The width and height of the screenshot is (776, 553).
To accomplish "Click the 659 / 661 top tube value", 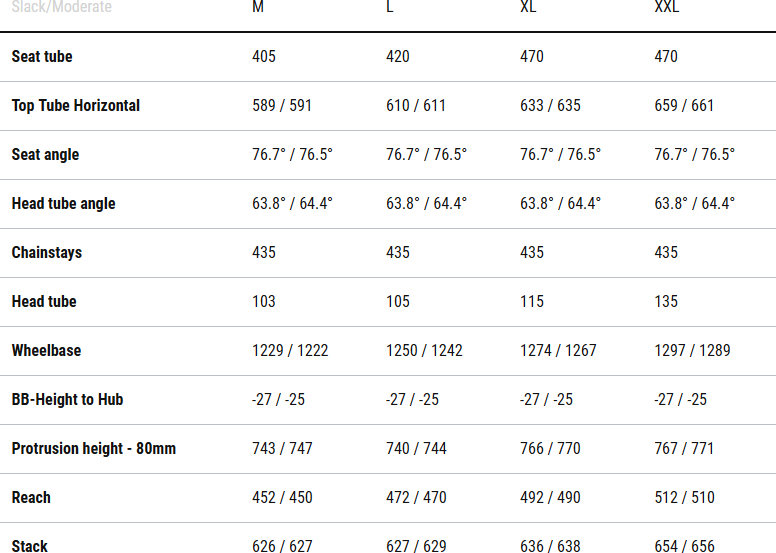I will click(x=684, y=105).
